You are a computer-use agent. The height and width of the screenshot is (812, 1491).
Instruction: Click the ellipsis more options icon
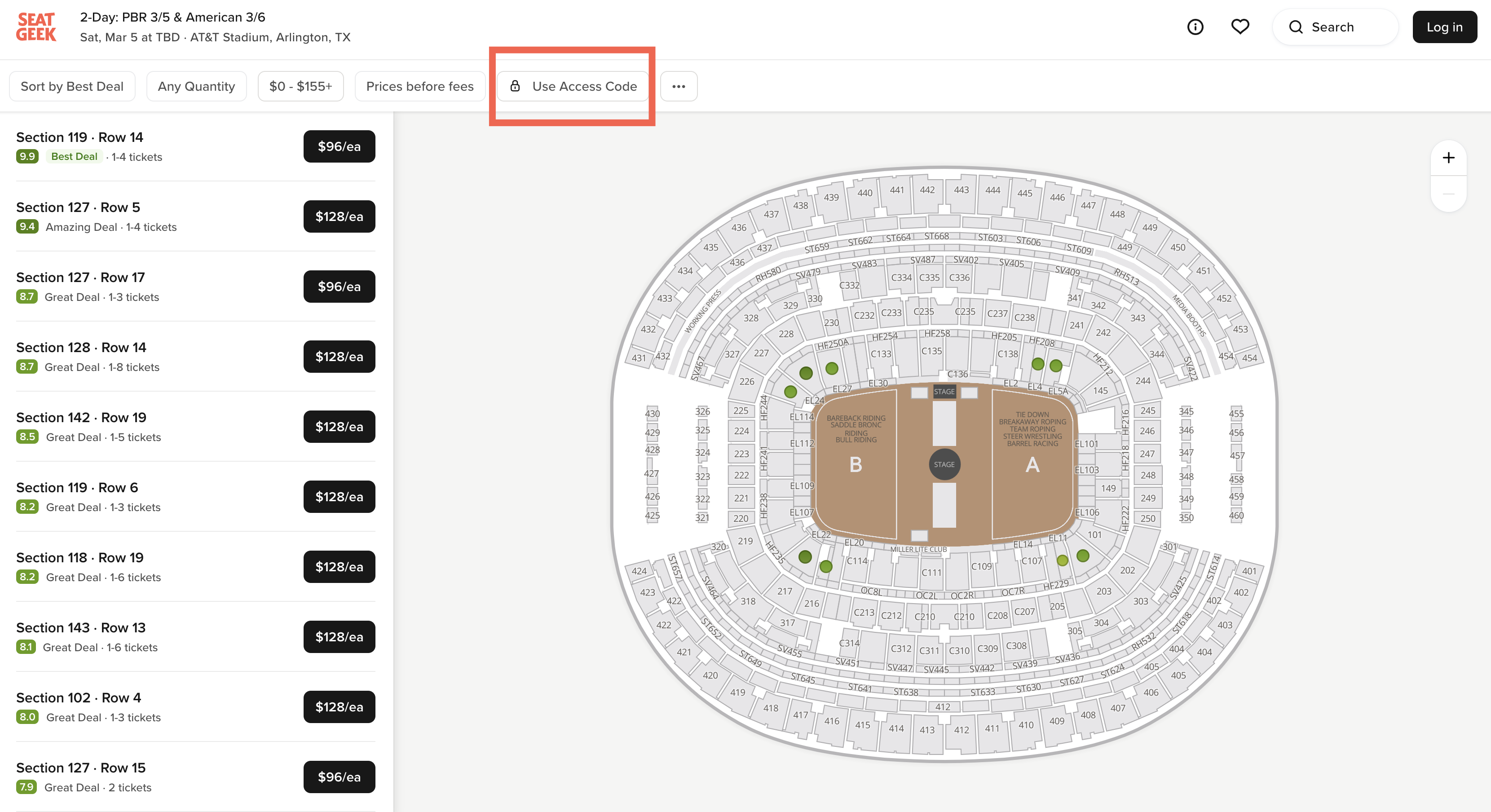(678, 86)
